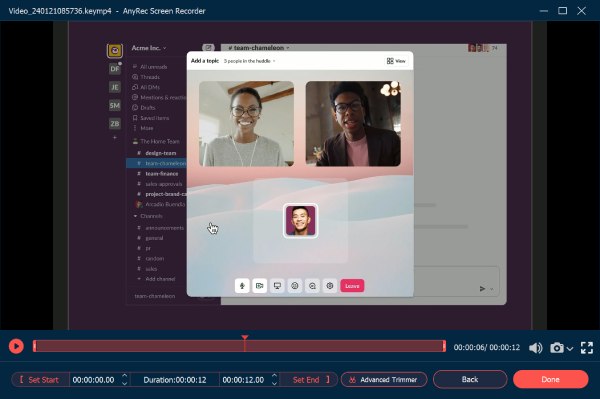Select the team-finance channel

161,174
